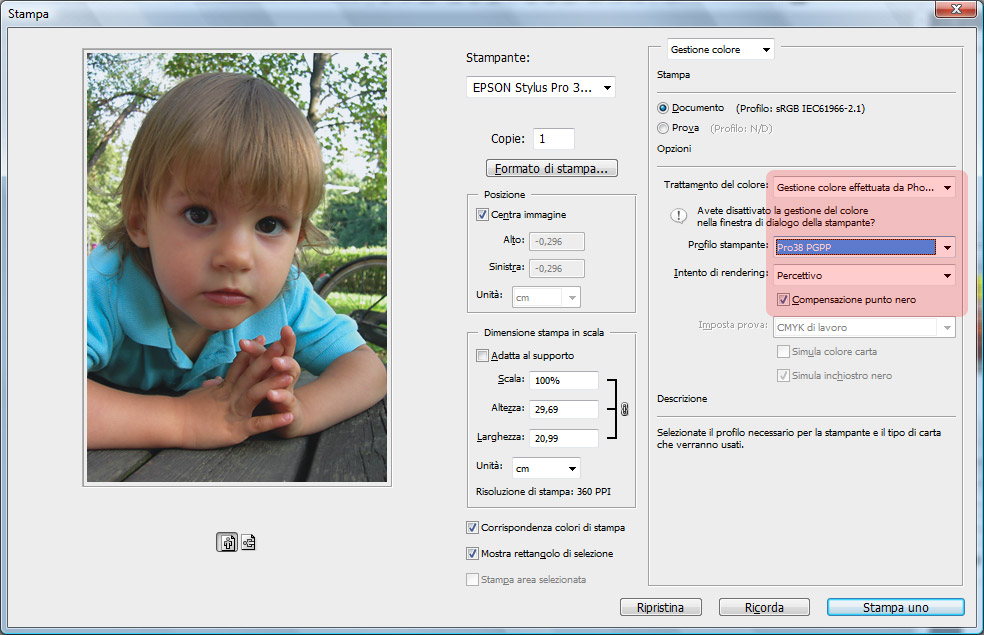Toggle Compensazione punto nero checkbox

783,299
